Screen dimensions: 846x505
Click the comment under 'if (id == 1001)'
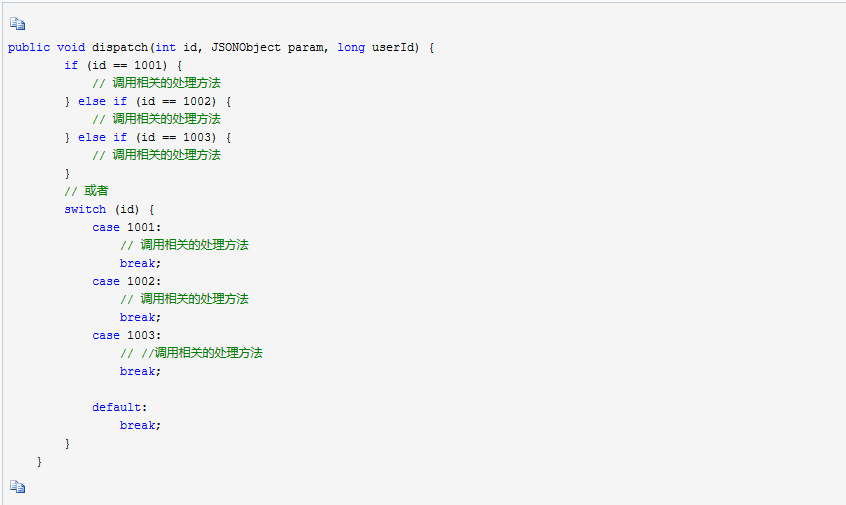(x=156, y=83)
